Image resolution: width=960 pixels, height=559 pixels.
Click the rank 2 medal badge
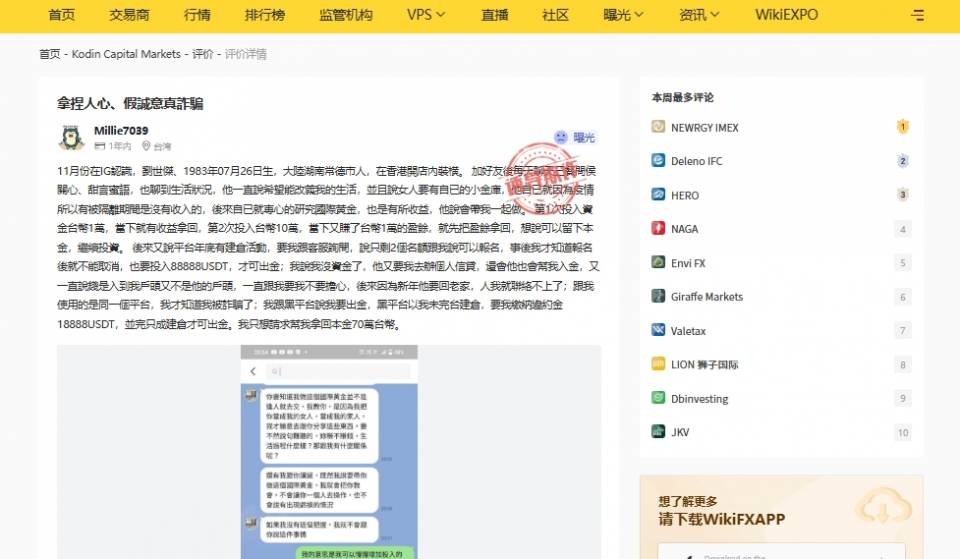tap(902, 160)
